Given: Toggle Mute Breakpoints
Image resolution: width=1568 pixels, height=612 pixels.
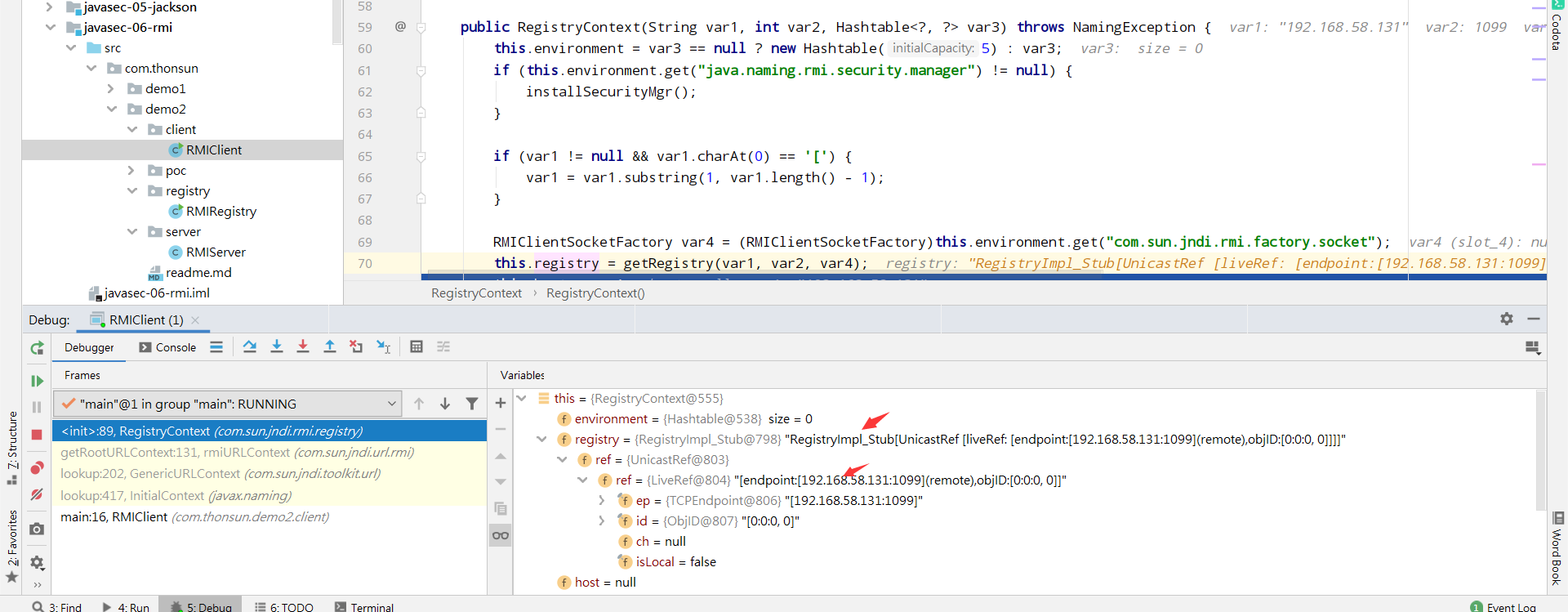Looking at the screenshot, I should (37, 494).
